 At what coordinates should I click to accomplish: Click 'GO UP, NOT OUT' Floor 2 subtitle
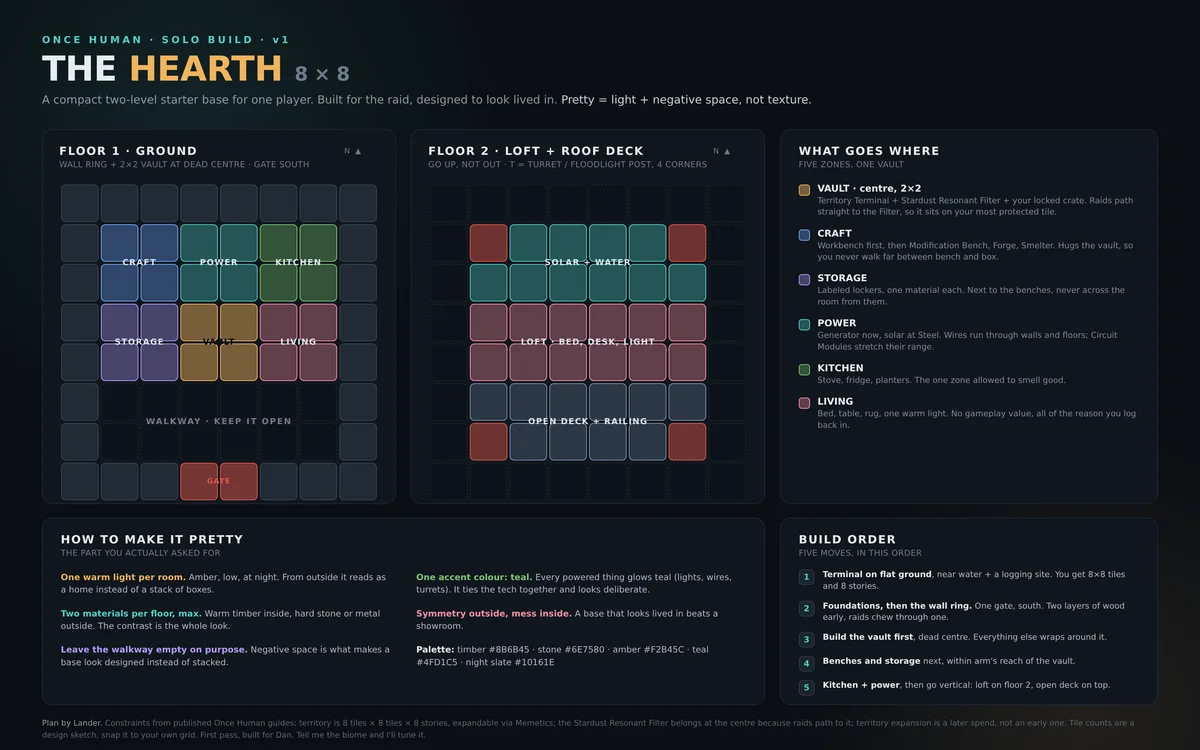(x=463, y=164)
